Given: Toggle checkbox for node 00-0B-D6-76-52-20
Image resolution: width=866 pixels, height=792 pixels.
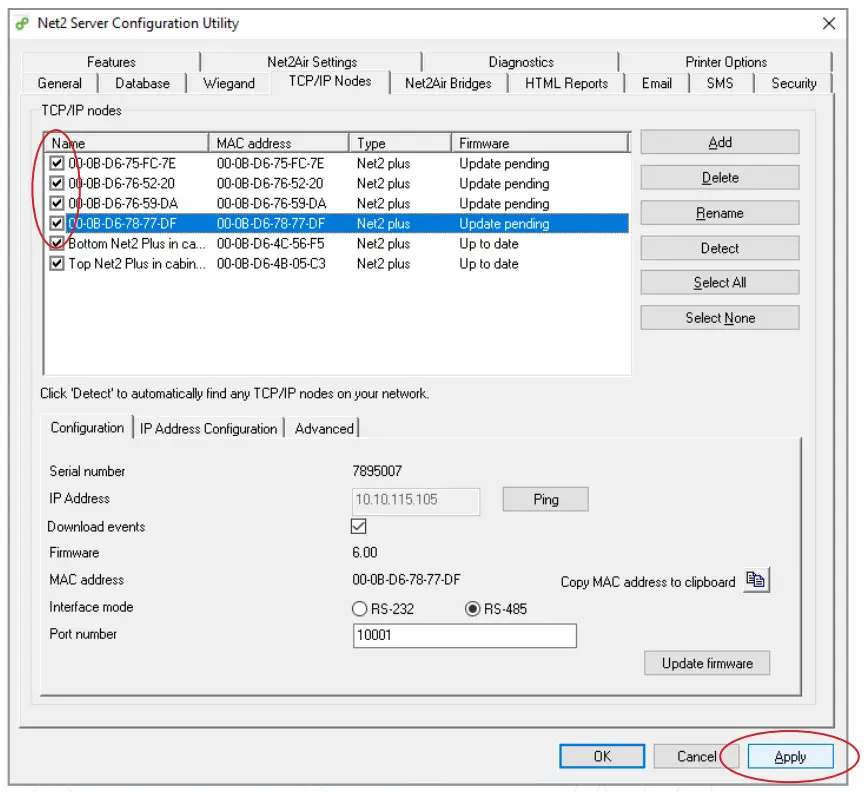Looking at the screenshot, I should 56,183.
